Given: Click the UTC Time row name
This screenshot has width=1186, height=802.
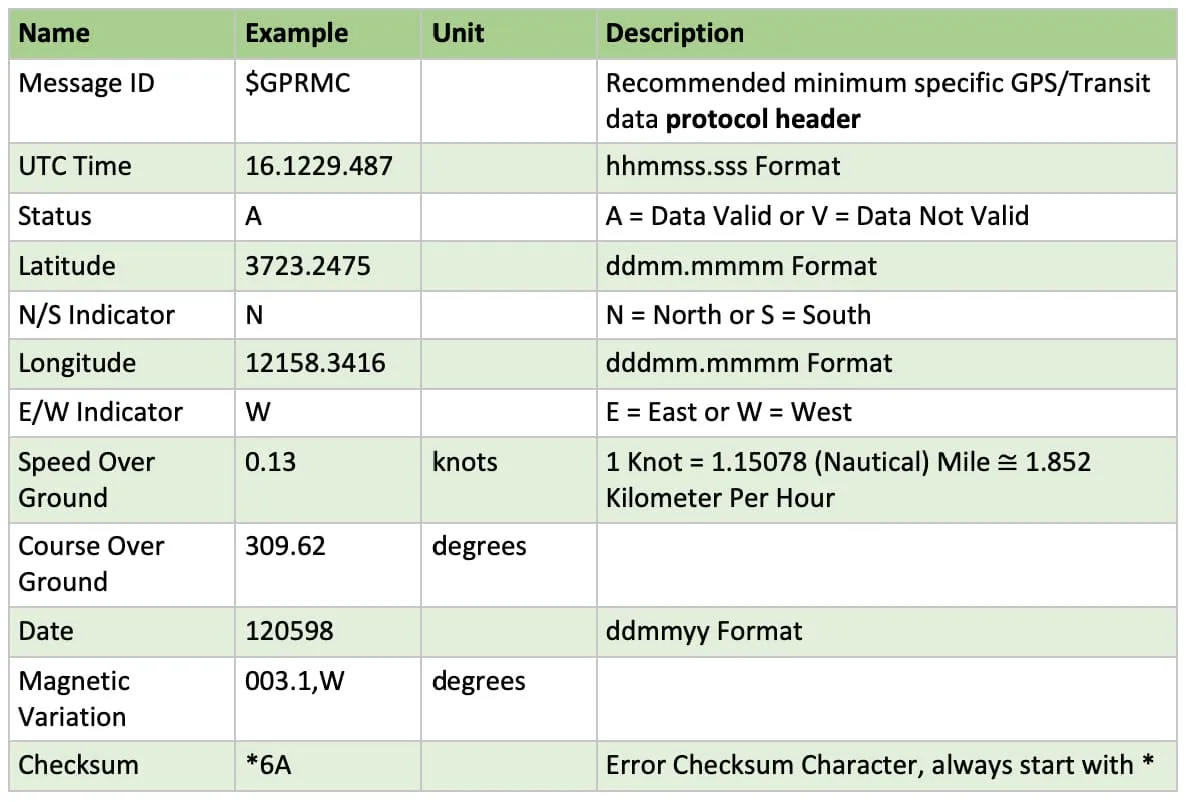Looking at the screenshot, I should coord(75,166).
